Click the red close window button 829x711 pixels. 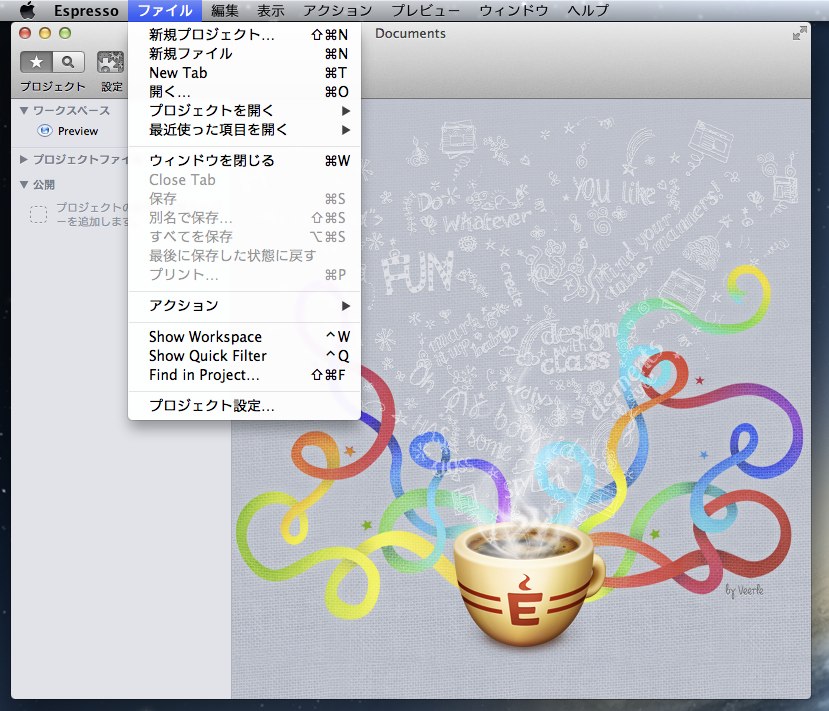25,33
